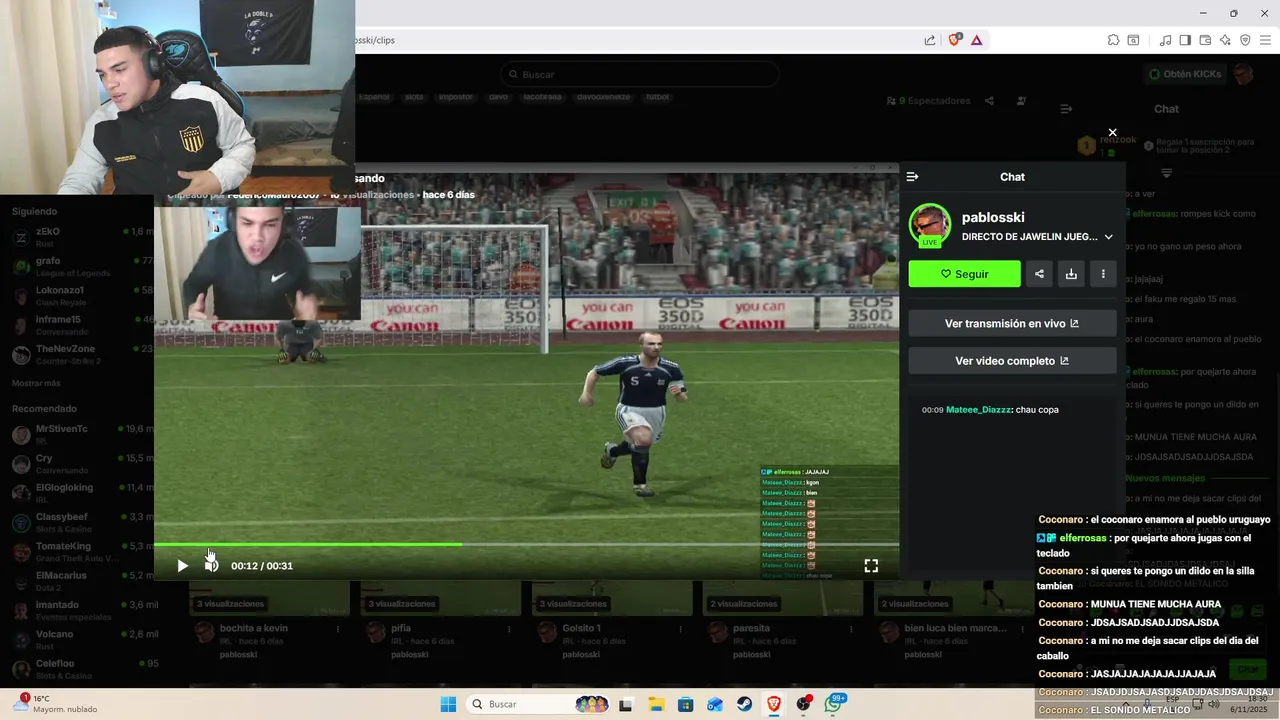Click the Espectadores viewer count
Viewport: 1280px width, 720px height.
click(x=928, y=101)
